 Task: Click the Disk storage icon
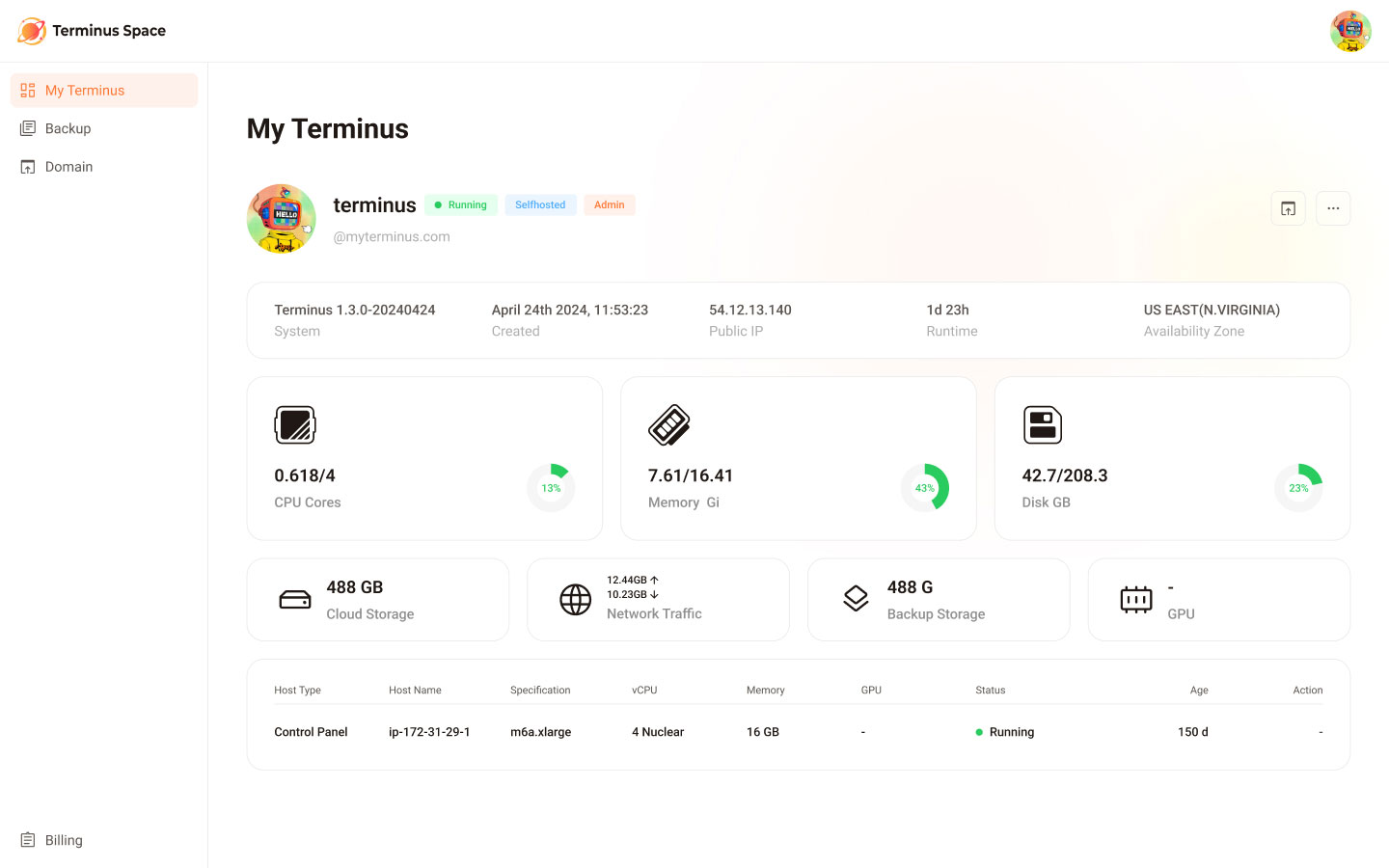tap(1042, 425)
